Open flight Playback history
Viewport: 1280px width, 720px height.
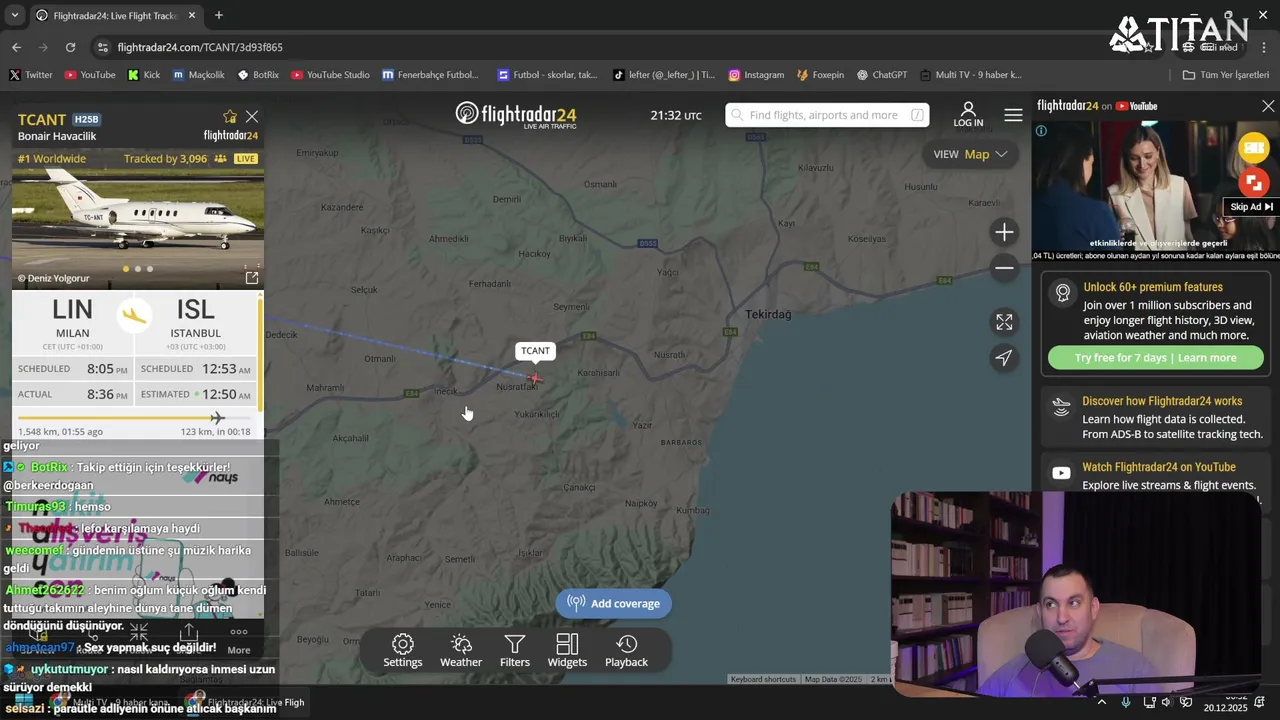point(627,651)
